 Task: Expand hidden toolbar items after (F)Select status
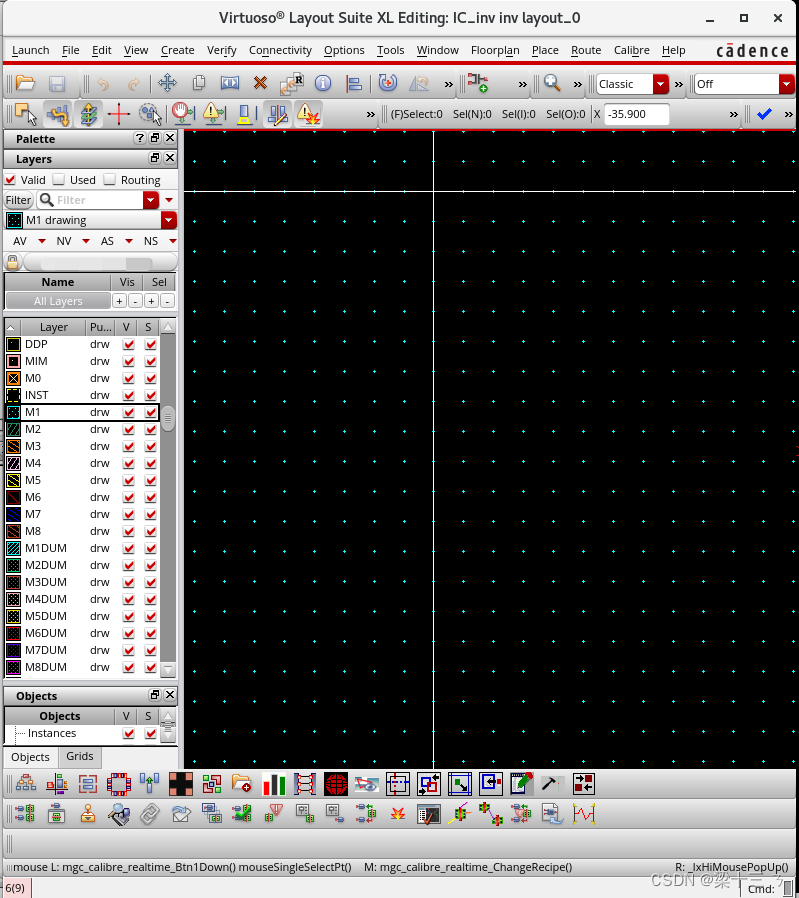(x=734, y=115)
